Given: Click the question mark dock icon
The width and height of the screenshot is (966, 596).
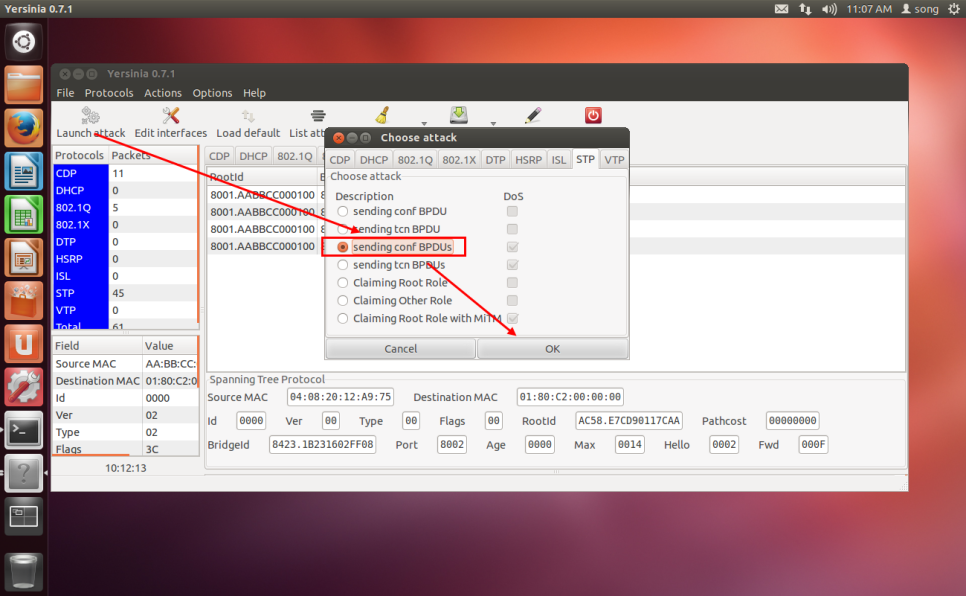Looking at the screenshot, I should click(x=23, y=473).
